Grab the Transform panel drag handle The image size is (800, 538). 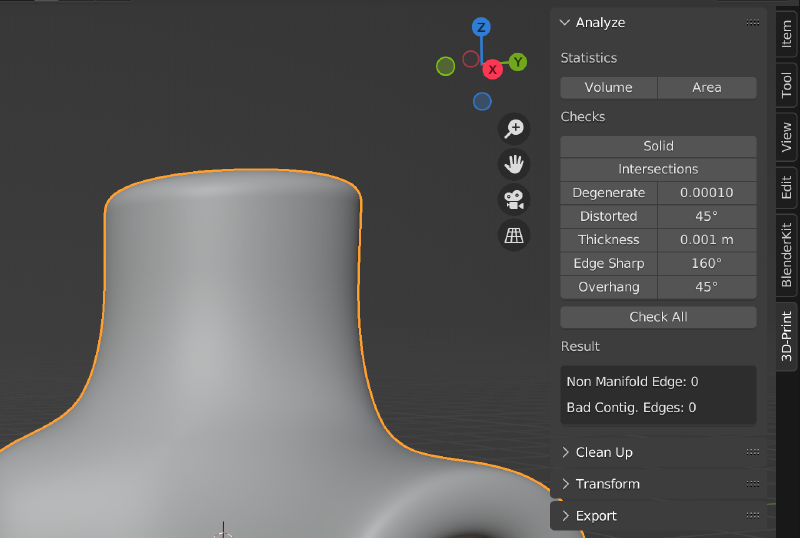(753, 484)
